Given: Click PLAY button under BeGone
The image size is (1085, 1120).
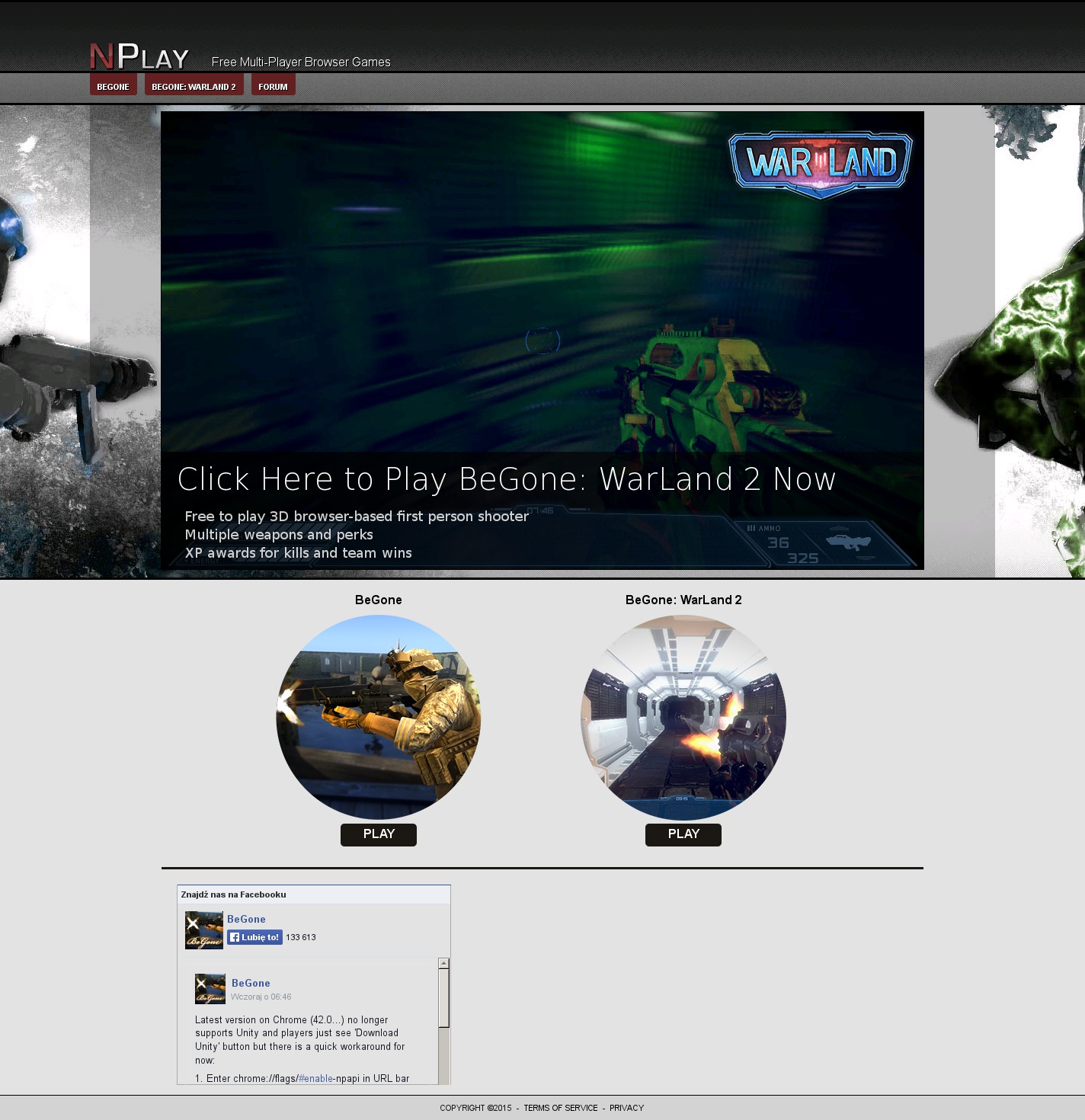Looking at the screenshot, I should tap(379, 834).
